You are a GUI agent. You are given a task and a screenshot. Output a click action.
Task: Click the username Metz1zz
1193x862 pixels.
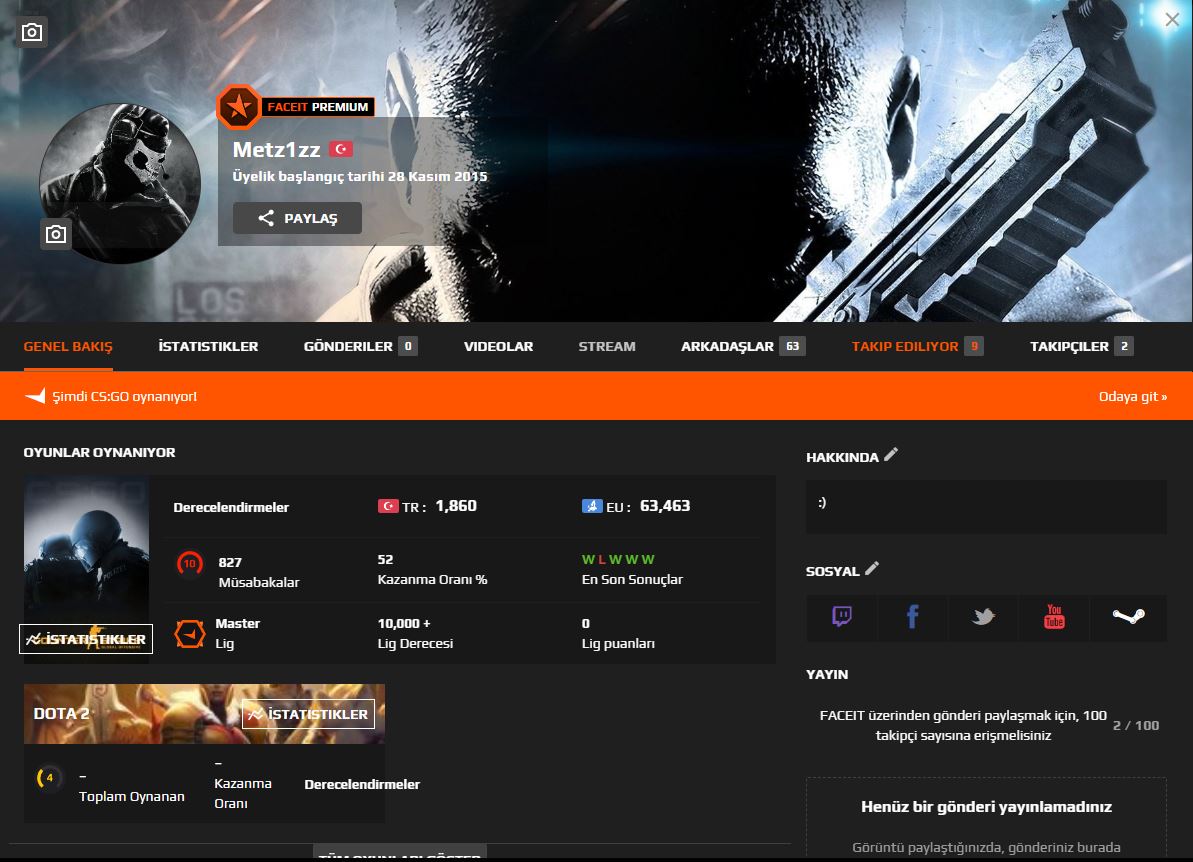pos(276,149)
